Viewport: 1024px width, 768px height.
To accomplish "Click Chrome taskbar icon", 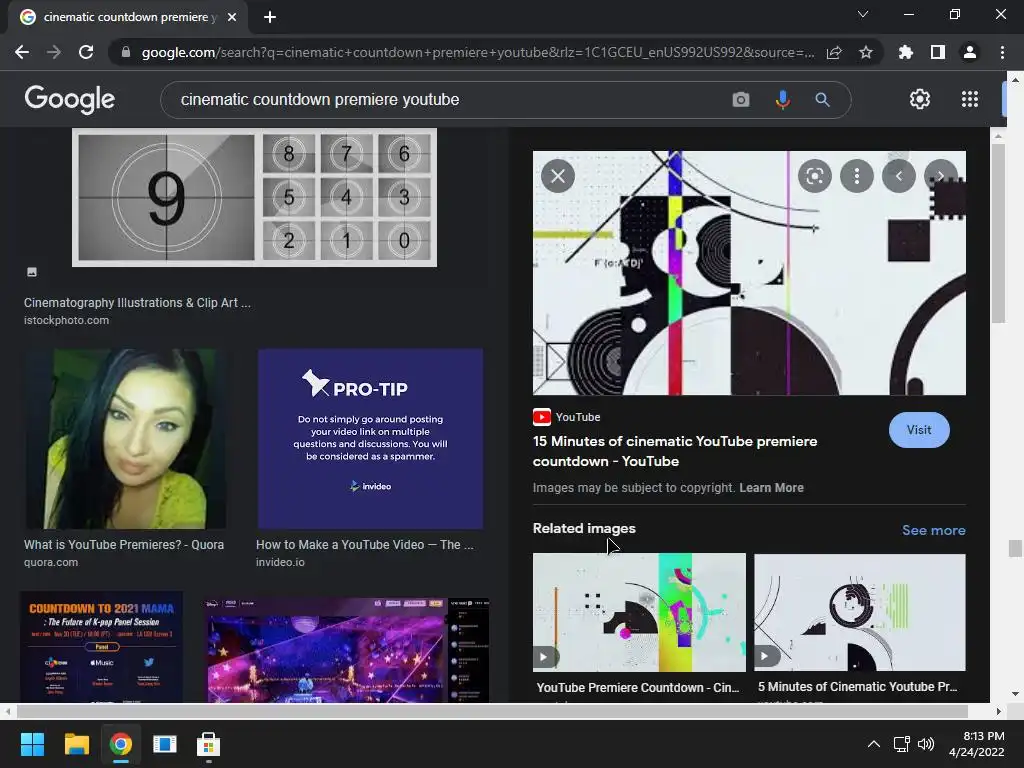I will tap(121, 744).
